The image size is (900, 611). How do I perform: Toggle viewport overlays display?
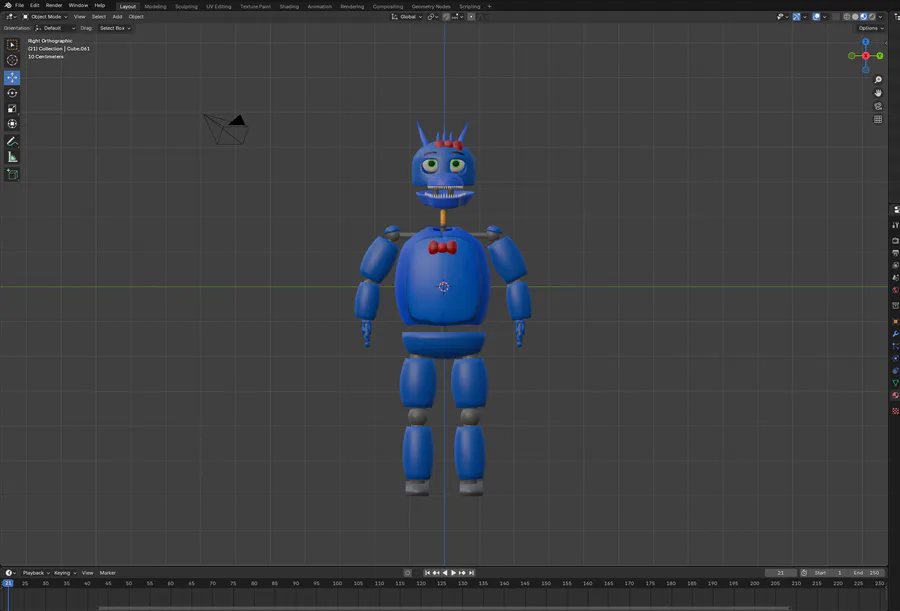(816, 17)
